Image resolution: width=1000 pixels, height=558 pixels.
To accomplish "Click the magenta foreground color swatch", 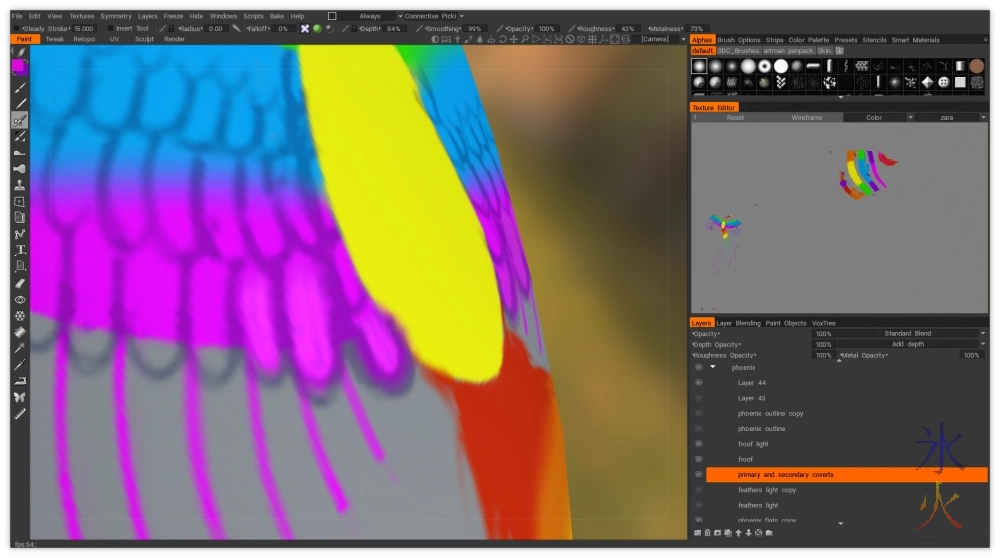I will coord(19,66).
